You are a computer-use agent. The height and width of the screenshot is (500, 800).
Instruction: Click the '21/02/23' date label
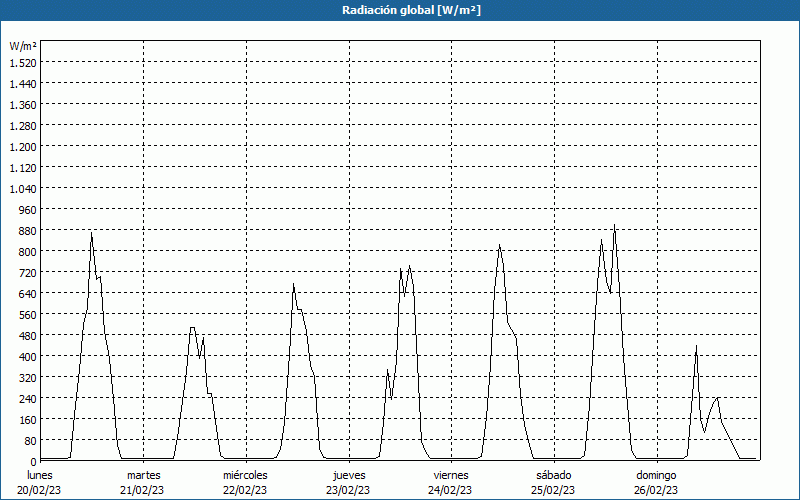tap(142, 490)
